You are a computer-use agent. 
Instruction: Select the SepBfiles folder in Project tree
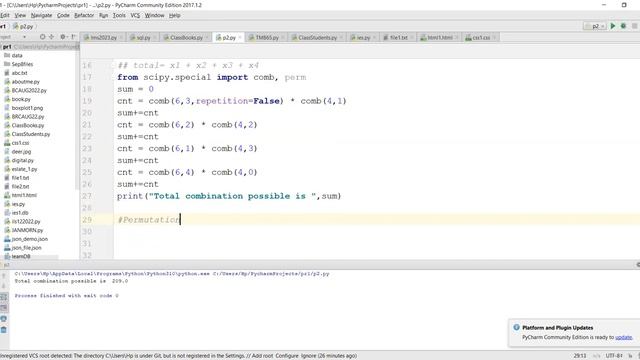pos(18,64)
